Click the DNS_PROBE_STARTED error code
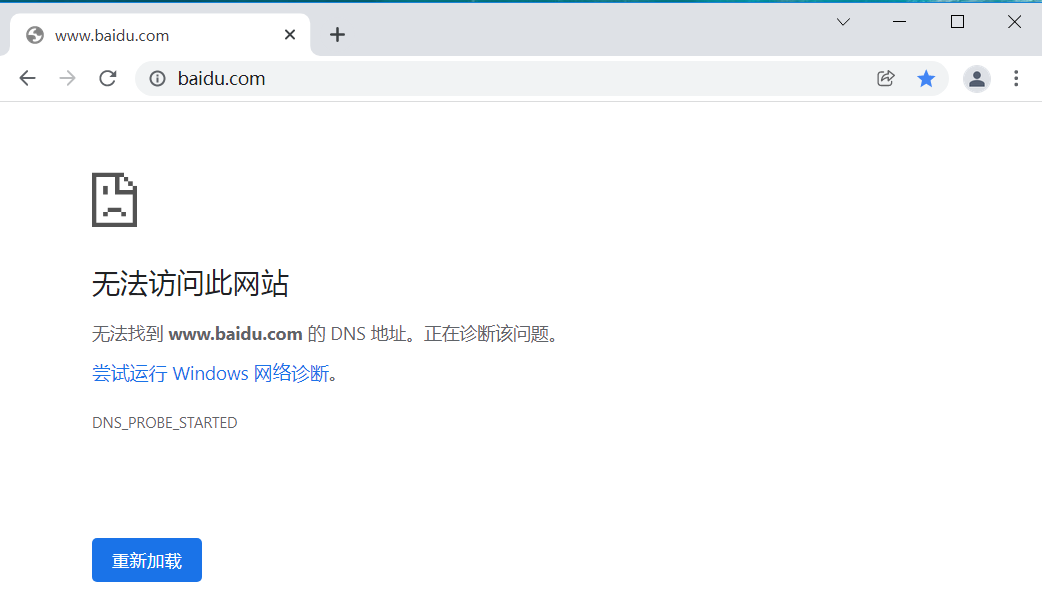This screenshot has width=1042, height=602. (164, 423)
